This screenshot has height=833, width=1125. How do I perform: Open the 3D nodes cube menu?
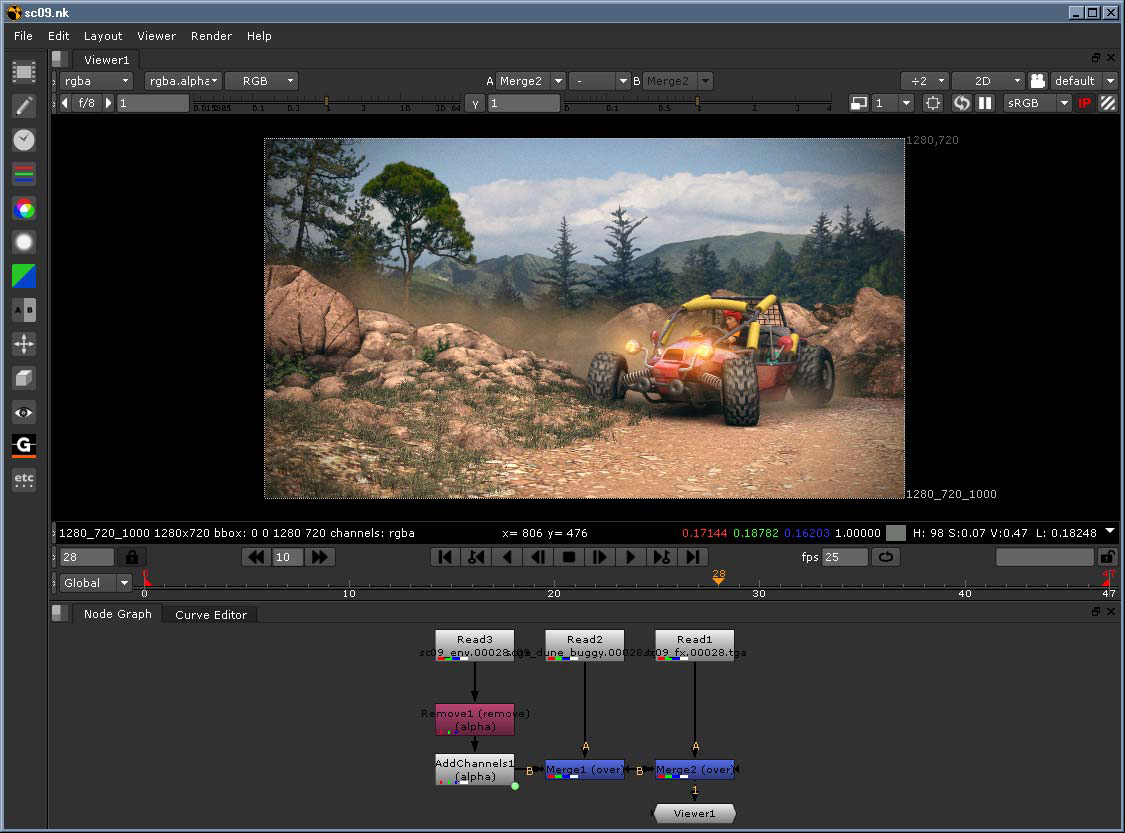point(24,378)
